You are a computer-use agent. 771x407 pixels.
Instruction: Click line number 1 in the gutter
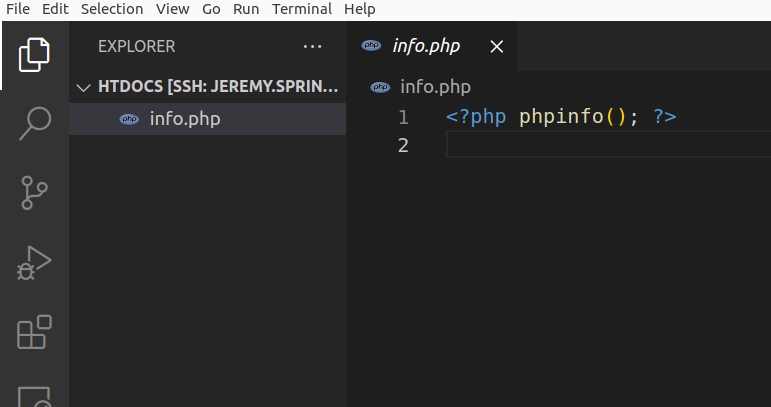403,117
